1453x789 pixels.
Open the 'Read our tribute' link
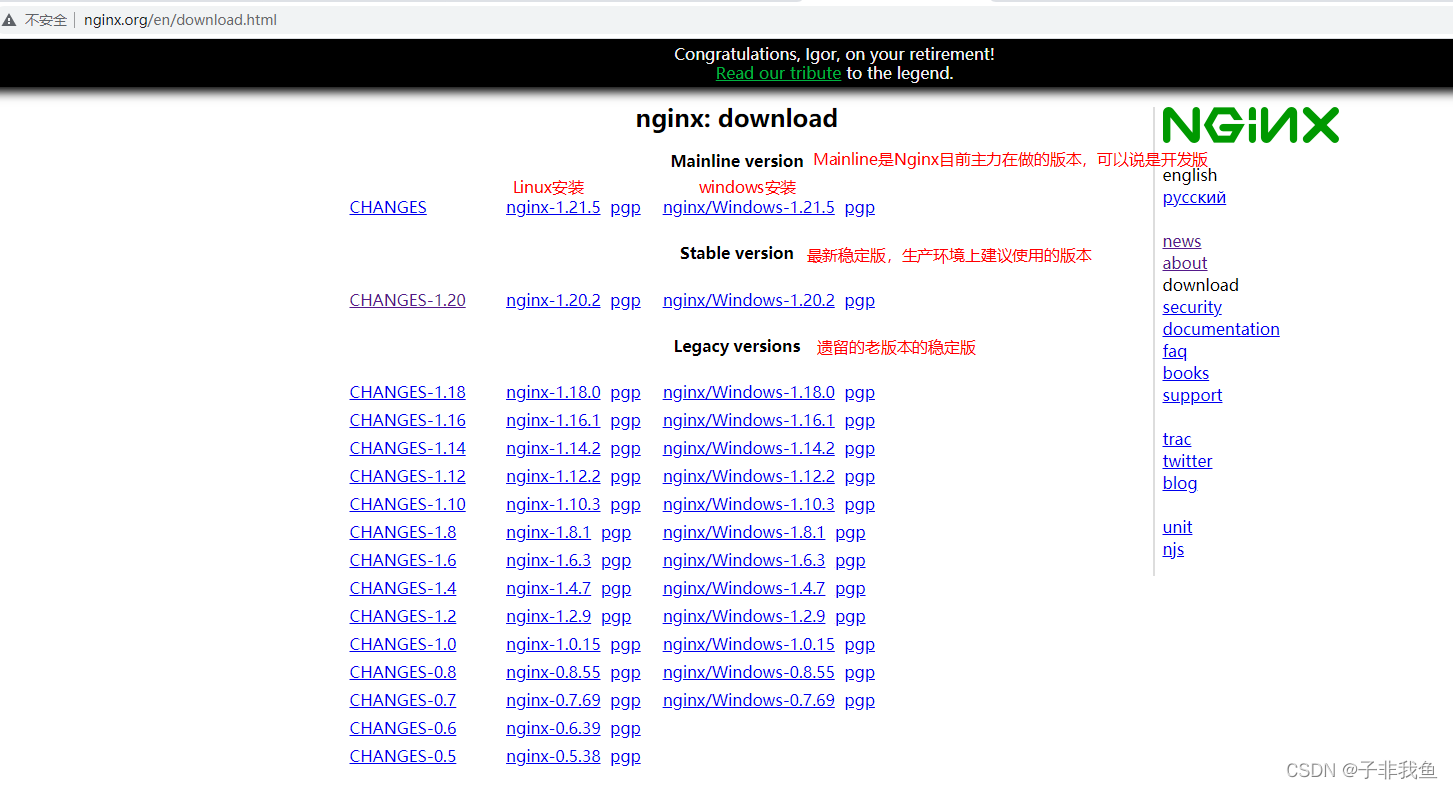click(778, 73)
